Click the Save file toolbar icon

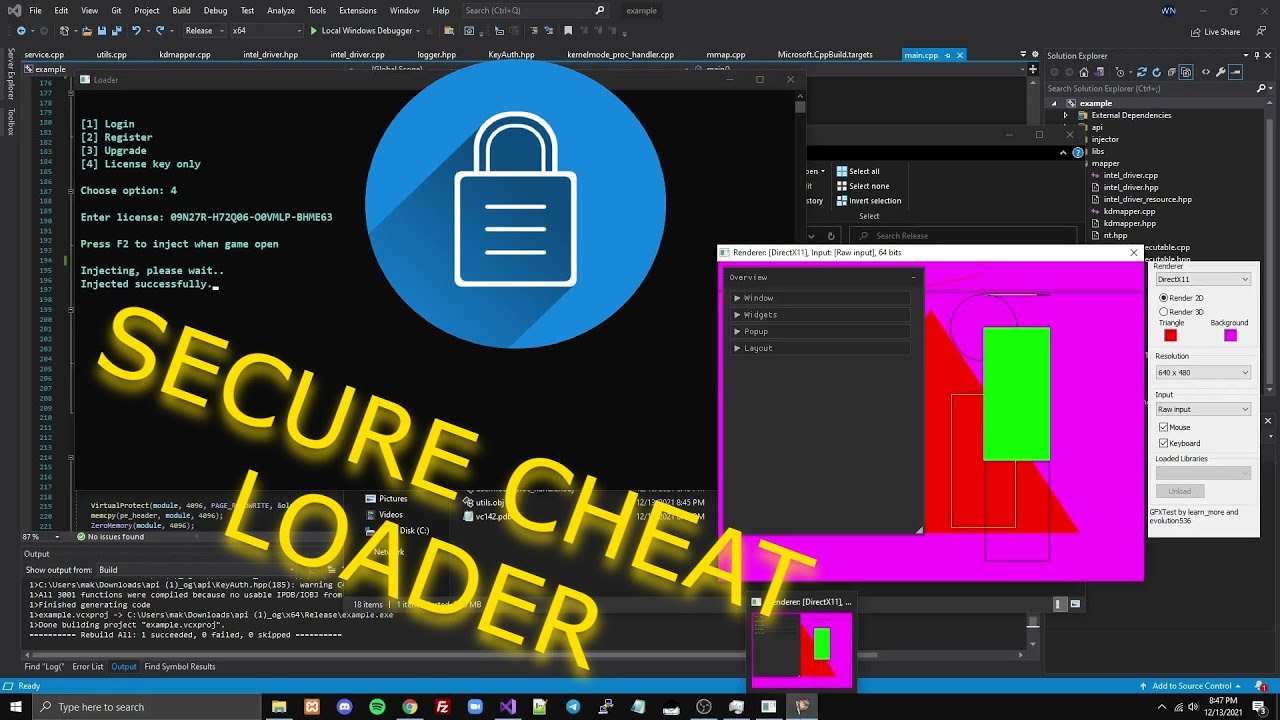[x=101, y=31]
